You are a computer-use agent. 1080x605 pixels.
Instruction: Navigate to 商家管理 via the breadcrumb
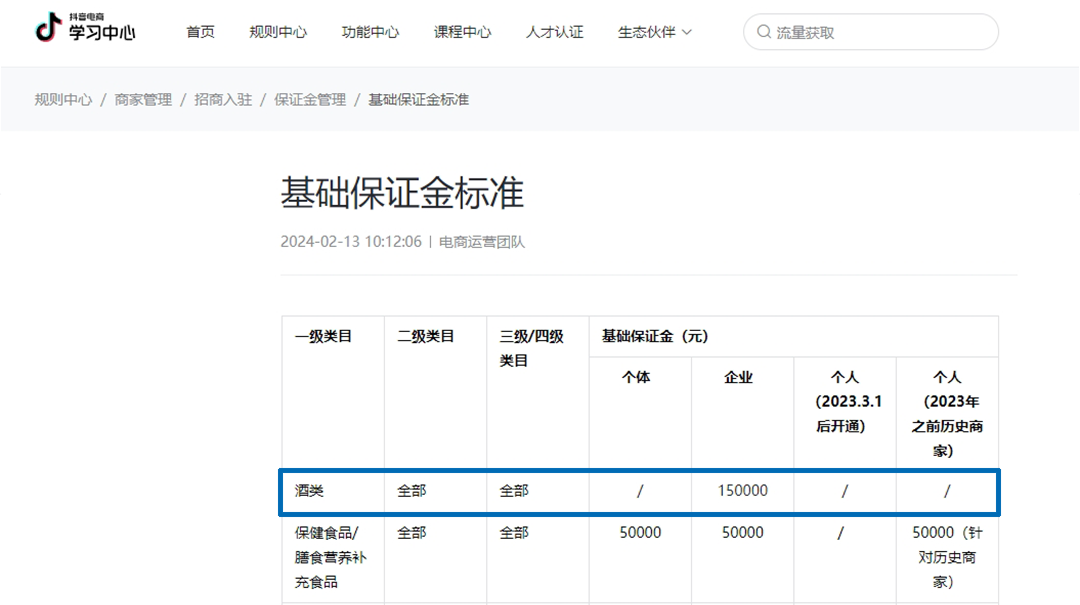[143, 99]
